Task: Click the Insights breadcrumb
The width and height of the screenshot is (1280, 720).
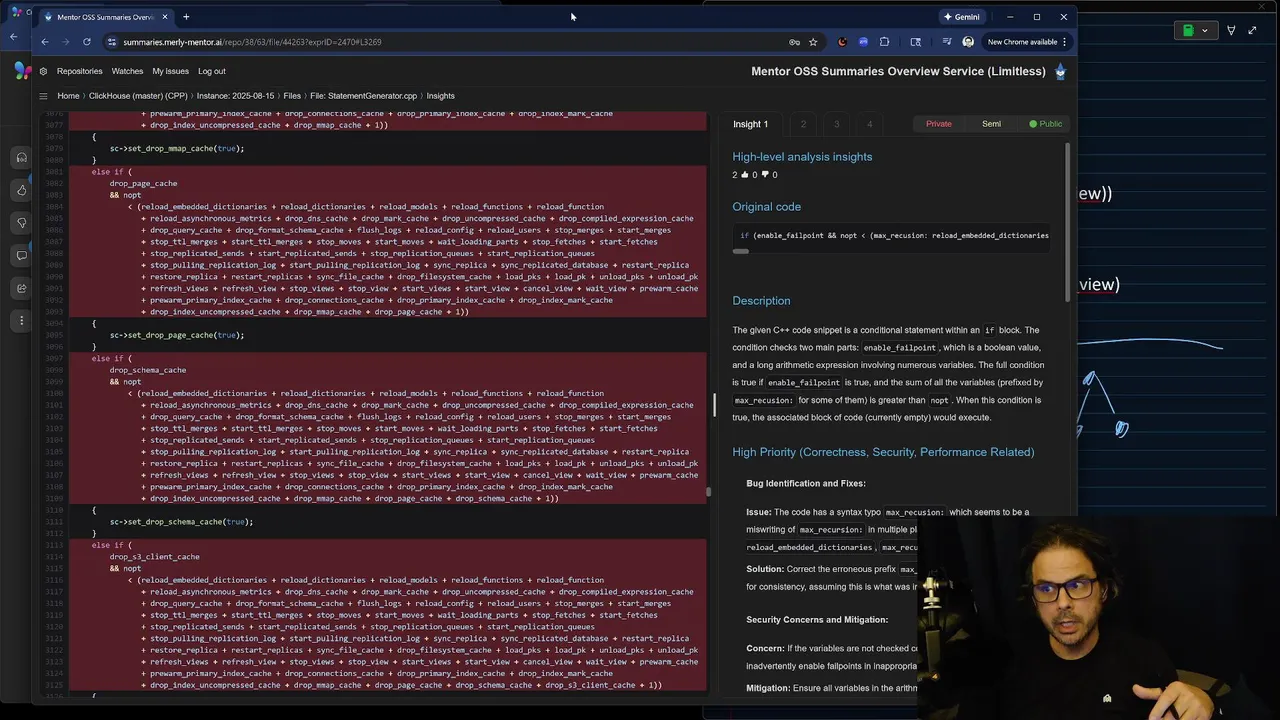Action: (x=440, y=96)
